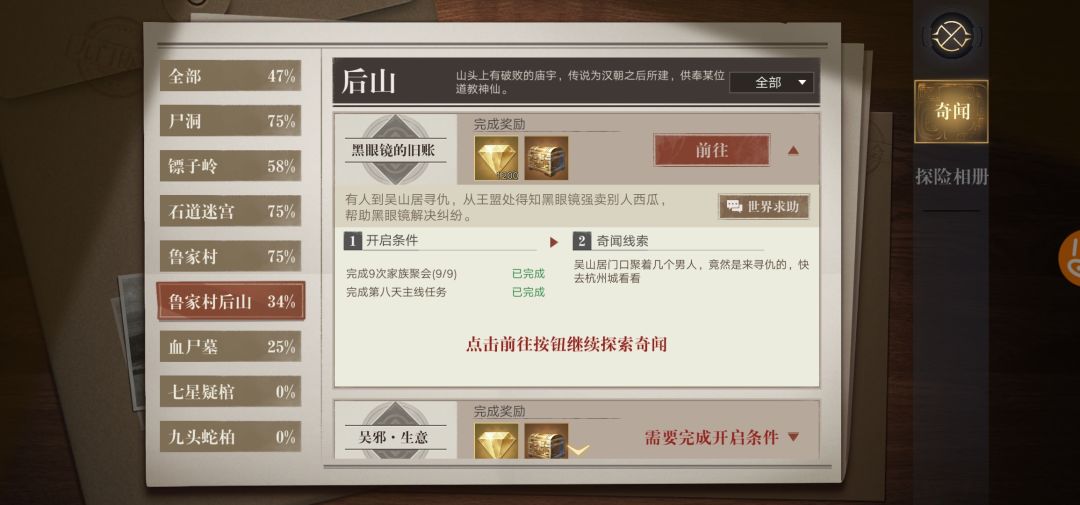This screenshot has height=505, width=1080.
Task: Select the 奇闻 tab
Action: pyautogui.click(x=951, y=112)
